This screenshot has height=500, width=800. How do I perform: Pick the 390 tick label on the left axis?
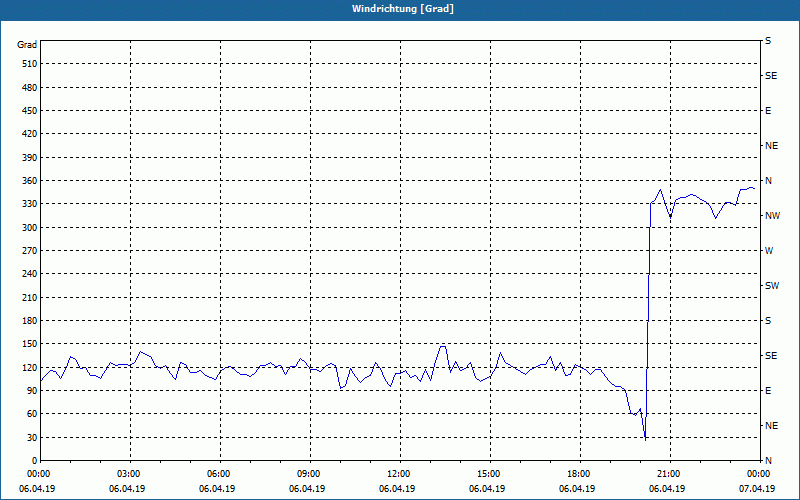coord(30,157)
